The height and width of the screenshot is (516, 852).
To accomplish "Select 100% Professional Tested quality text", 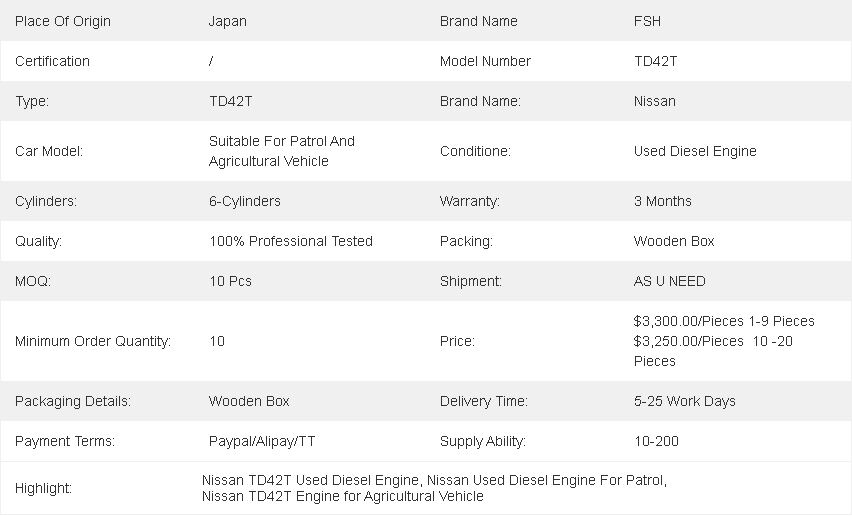I will [x=291, y=241].
